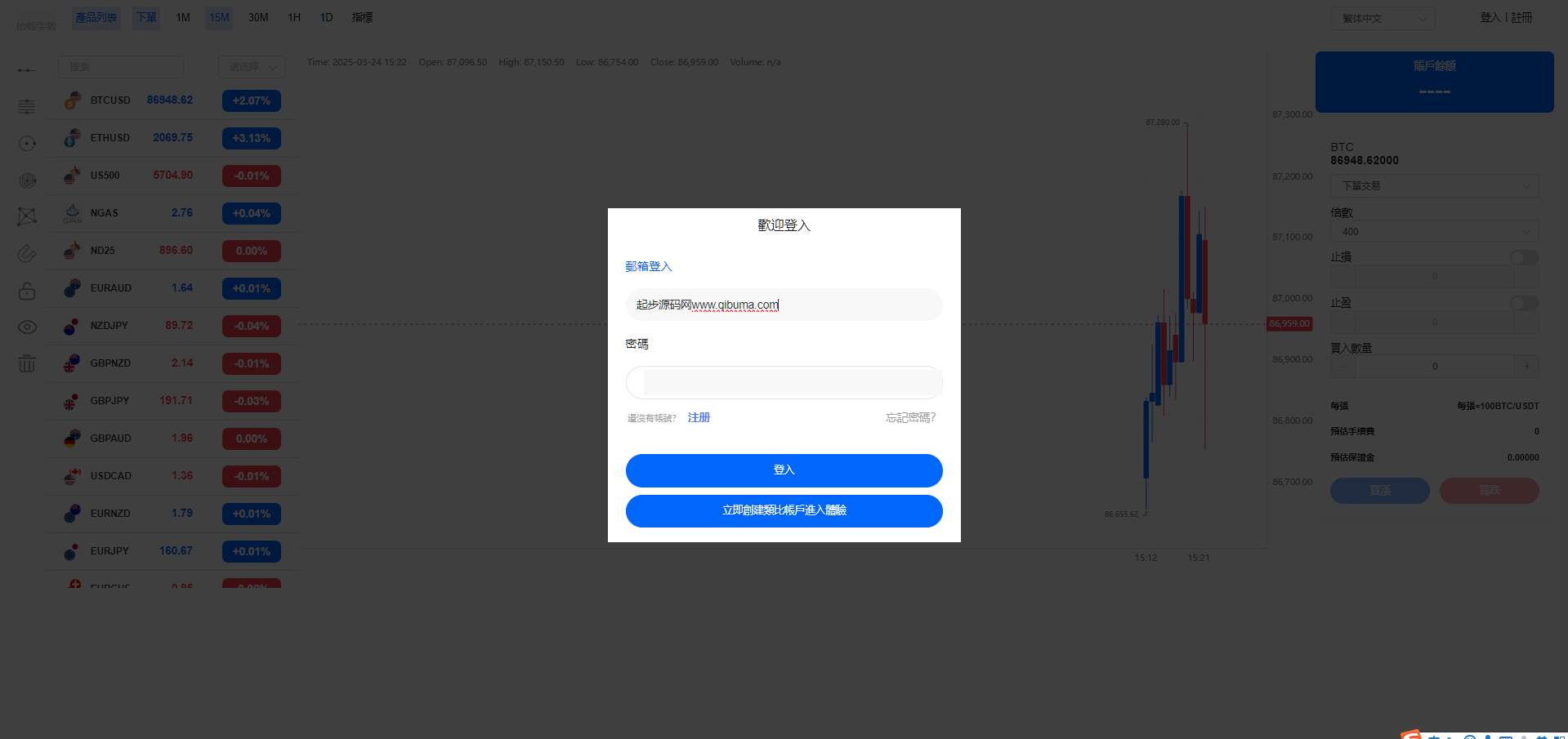Click 登入 | 註冊 link in top right
Screen dimensions: 1568x739
[x=1506, y=18]
